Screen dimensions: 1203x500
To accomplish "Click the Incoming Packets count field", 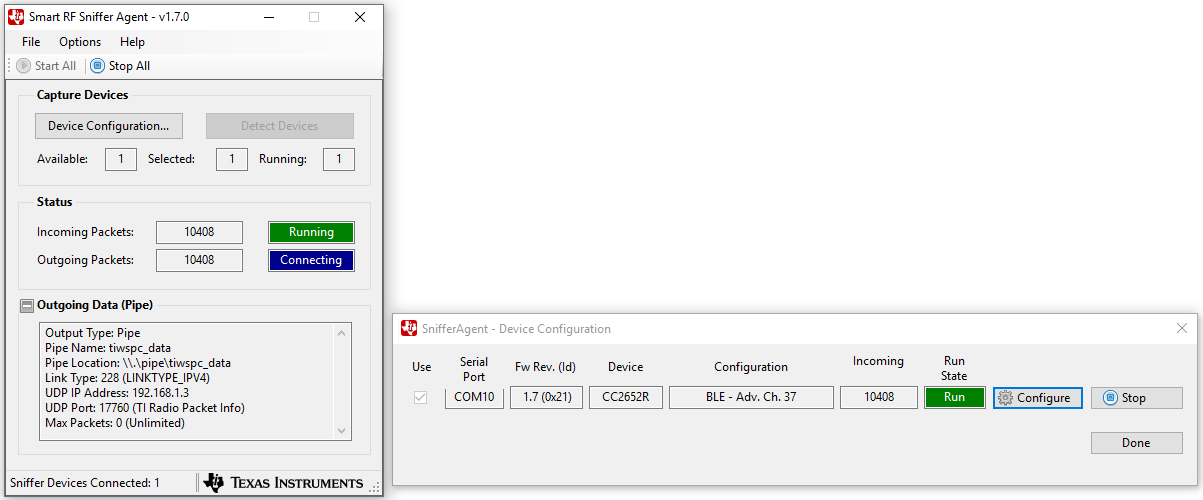I will (199, 232).
